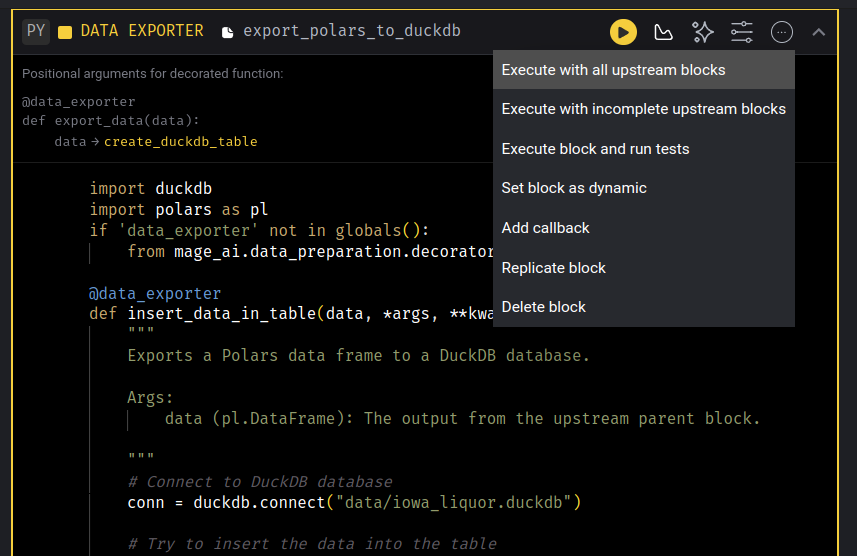Viewport: 857px width, 556px height.
Task: Click the @data_exporter decorator in code editor
Action: 155,294
